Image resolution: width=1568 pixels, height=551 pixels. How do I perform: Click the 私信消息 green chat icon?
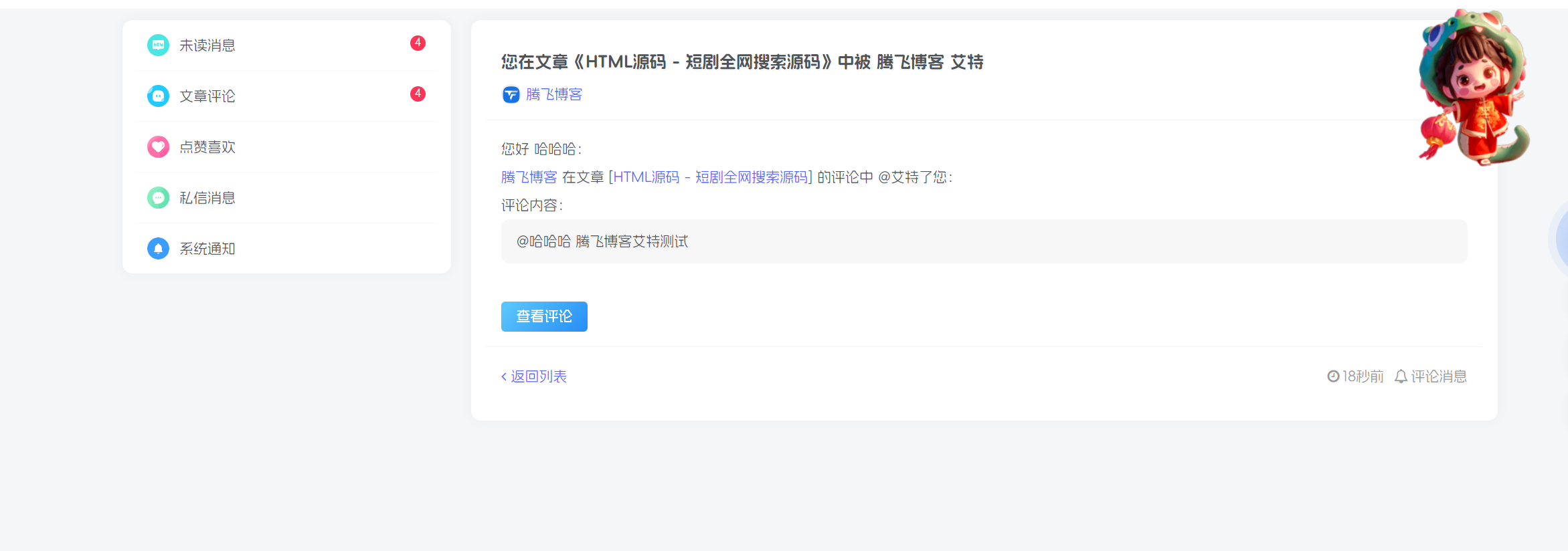click(x=158, y=198)
